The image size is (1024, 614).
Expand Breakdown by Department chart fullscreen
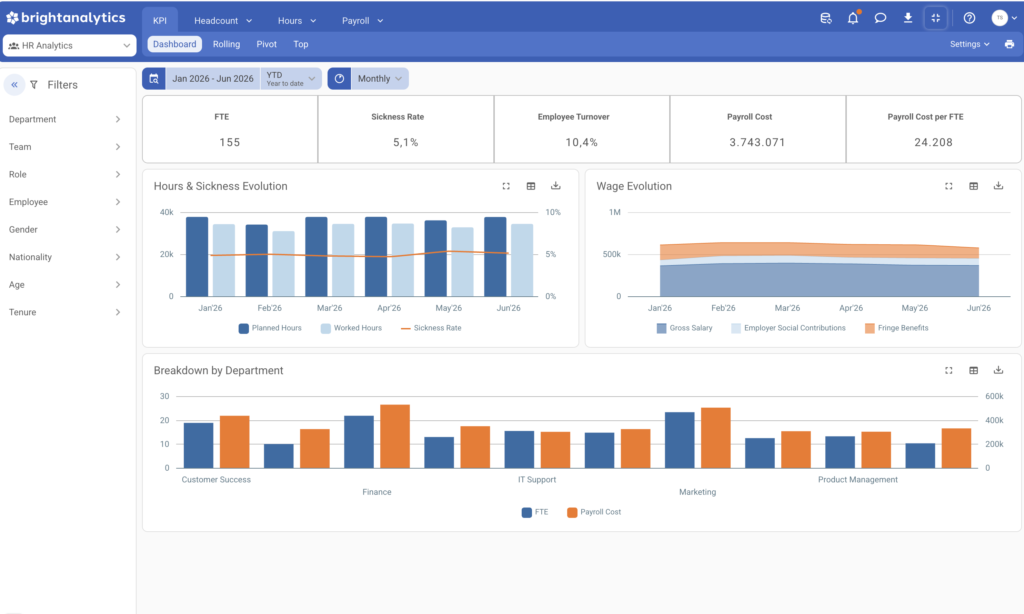[x=949, y=370]
